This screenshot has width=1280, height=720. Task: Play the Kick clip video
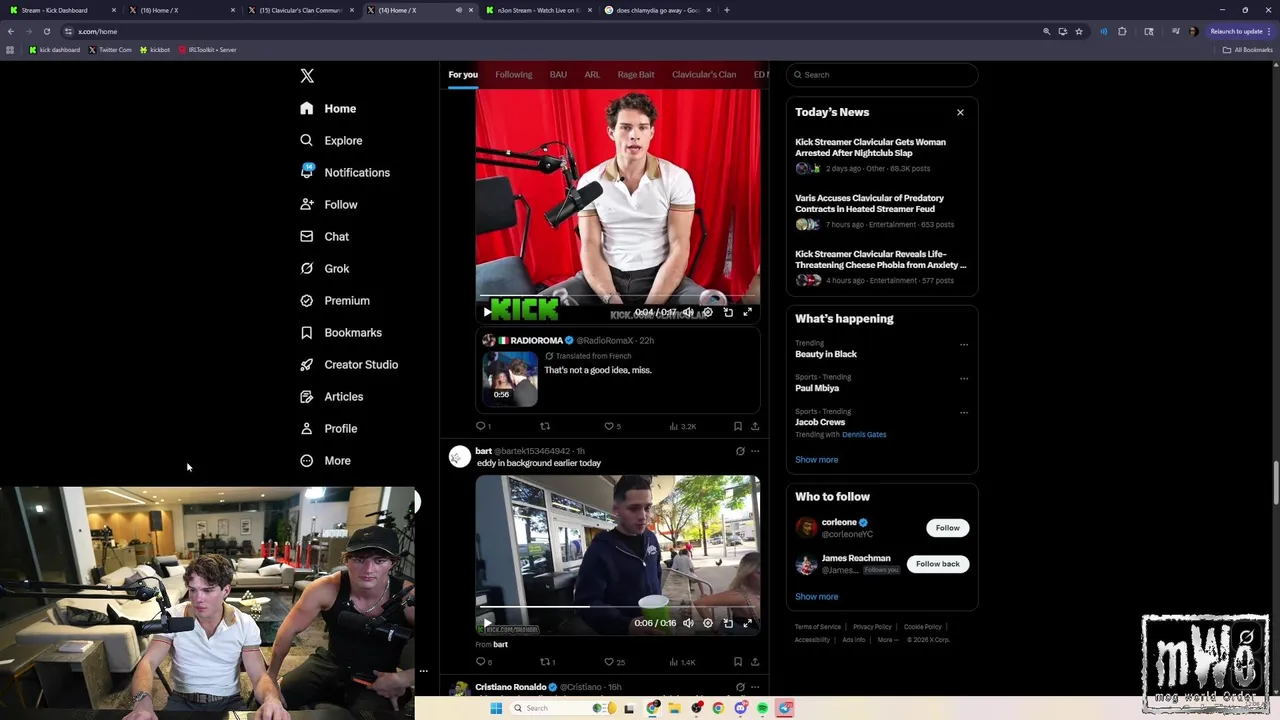click(487, 312)
